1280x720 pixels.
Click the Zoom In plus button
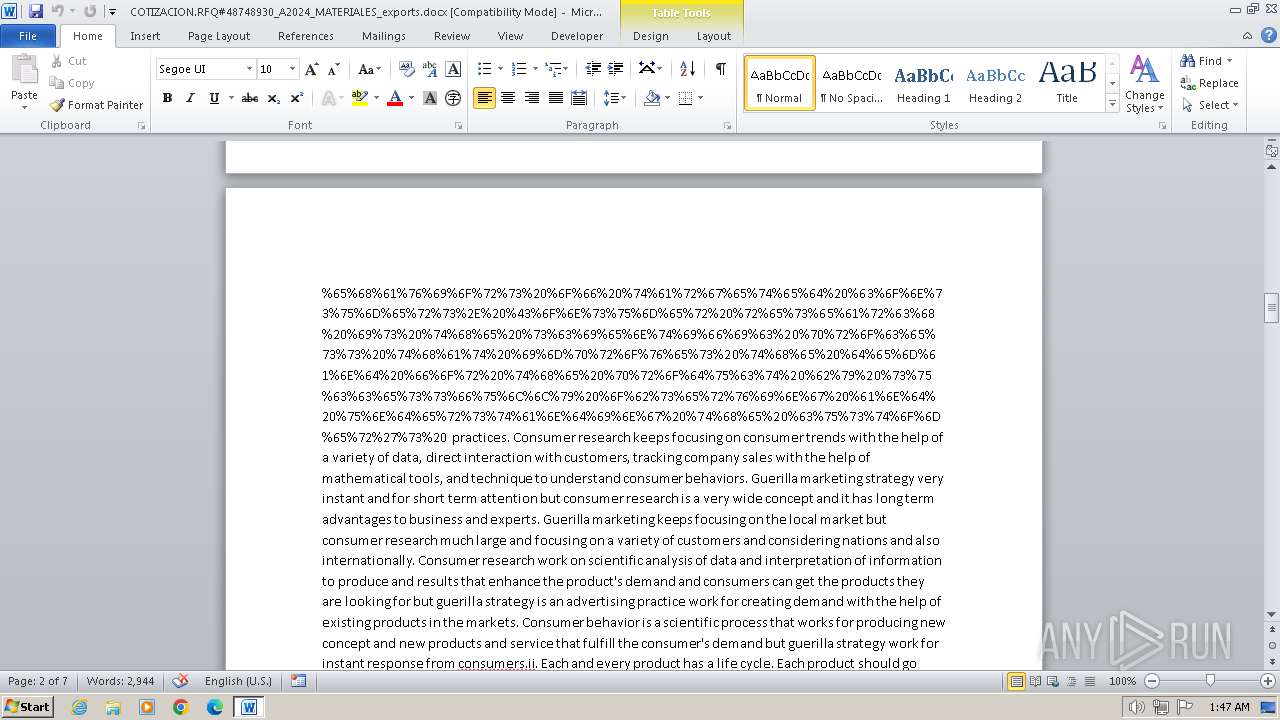click(x=1268, y=681)
